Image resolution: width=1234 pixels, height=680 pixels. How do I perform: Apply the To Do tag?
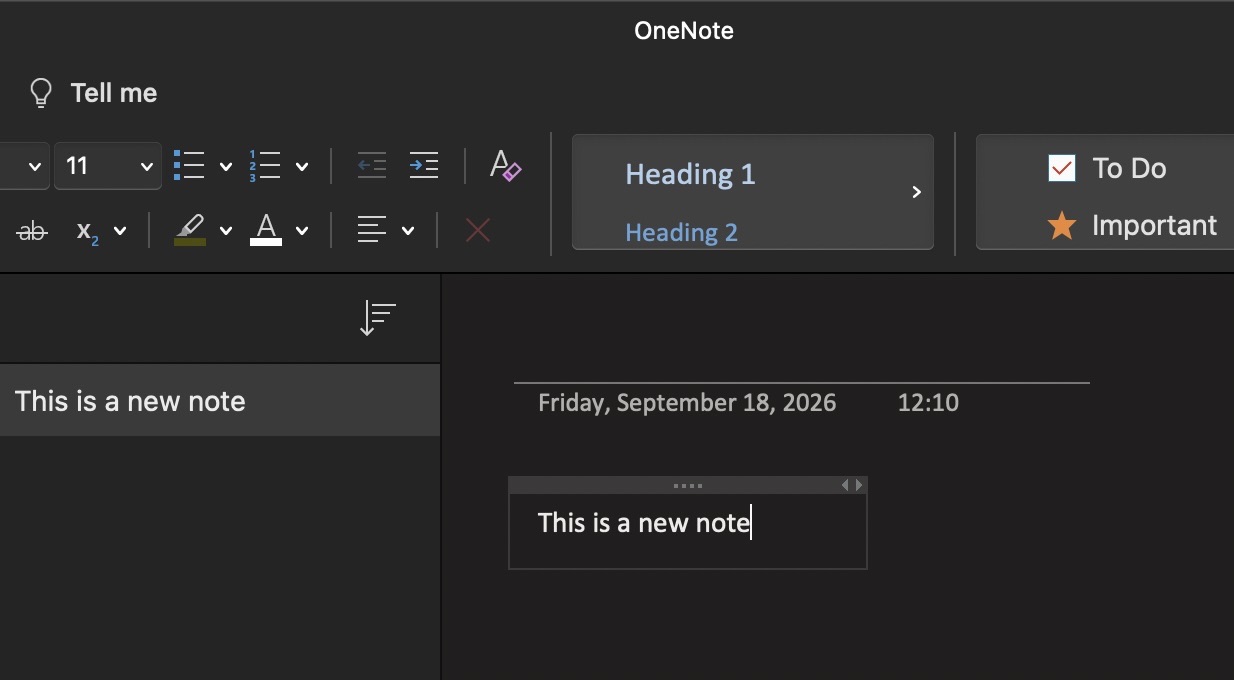tap(1107, 168)
